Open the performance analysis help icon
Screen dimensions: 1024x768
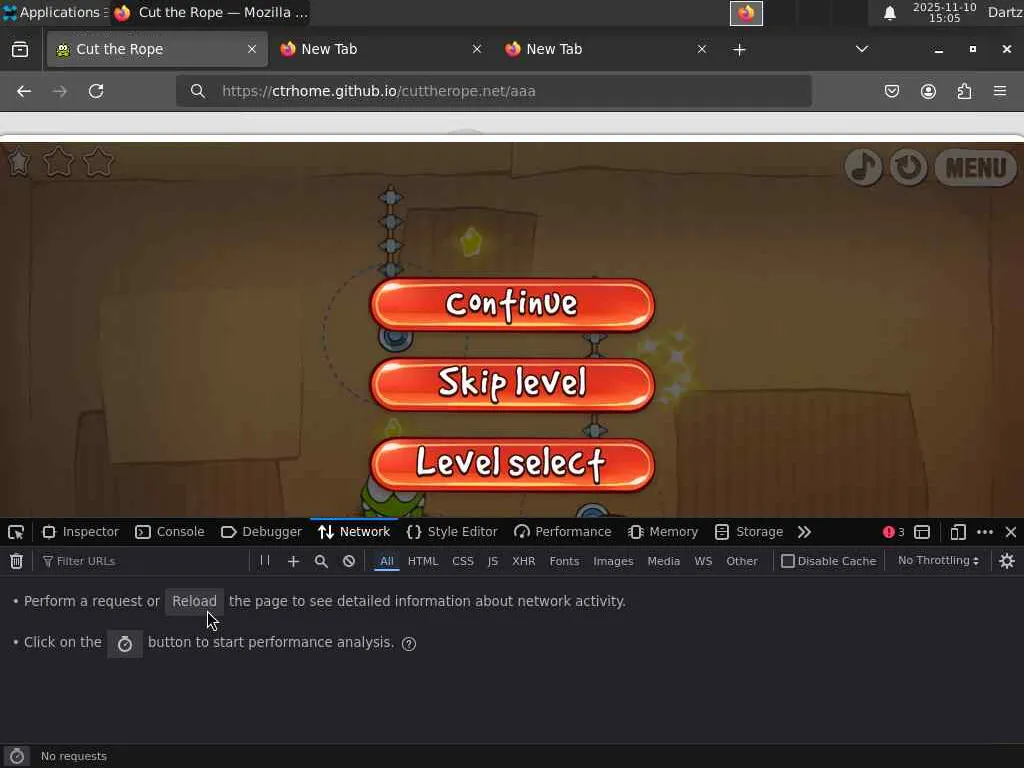[x=409, y=644]
